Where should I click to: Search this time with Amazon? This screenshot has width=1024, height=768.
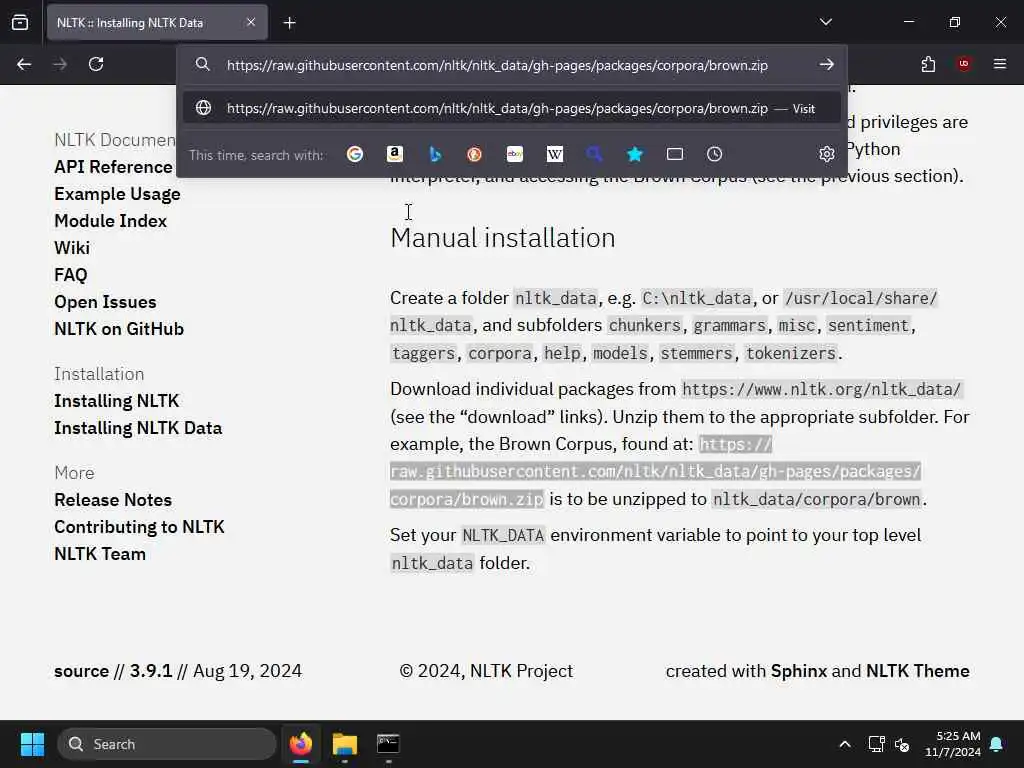[394, 154]
